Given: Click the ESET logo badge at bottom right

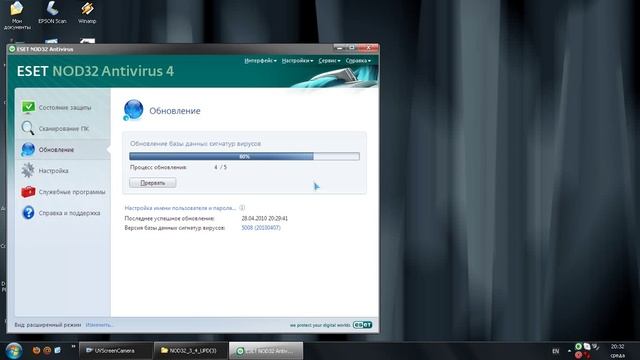Looking at the screenshot, I should 362,325.
